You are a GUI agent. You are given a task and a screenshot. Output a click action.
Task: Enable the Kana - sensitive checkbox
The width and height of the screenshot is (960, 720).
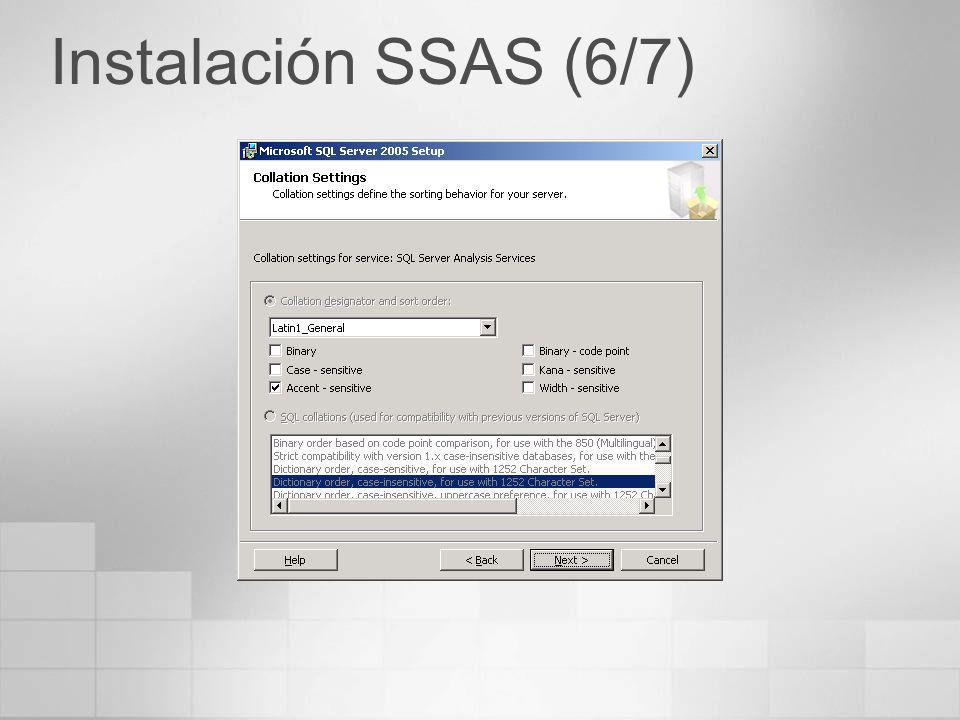click(528, 370)
